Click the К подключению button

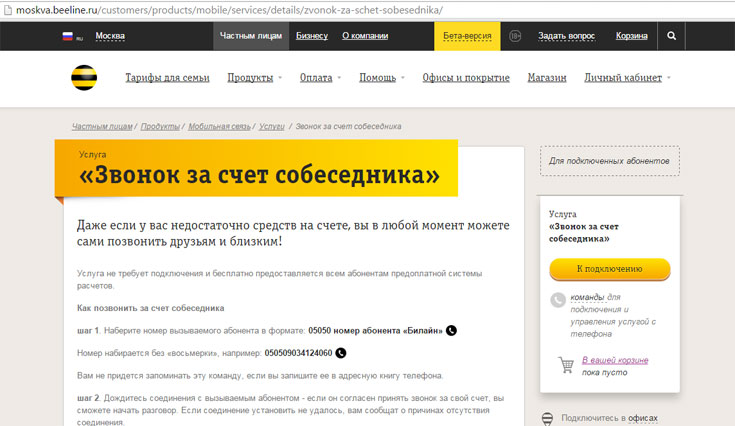[609, 269]
